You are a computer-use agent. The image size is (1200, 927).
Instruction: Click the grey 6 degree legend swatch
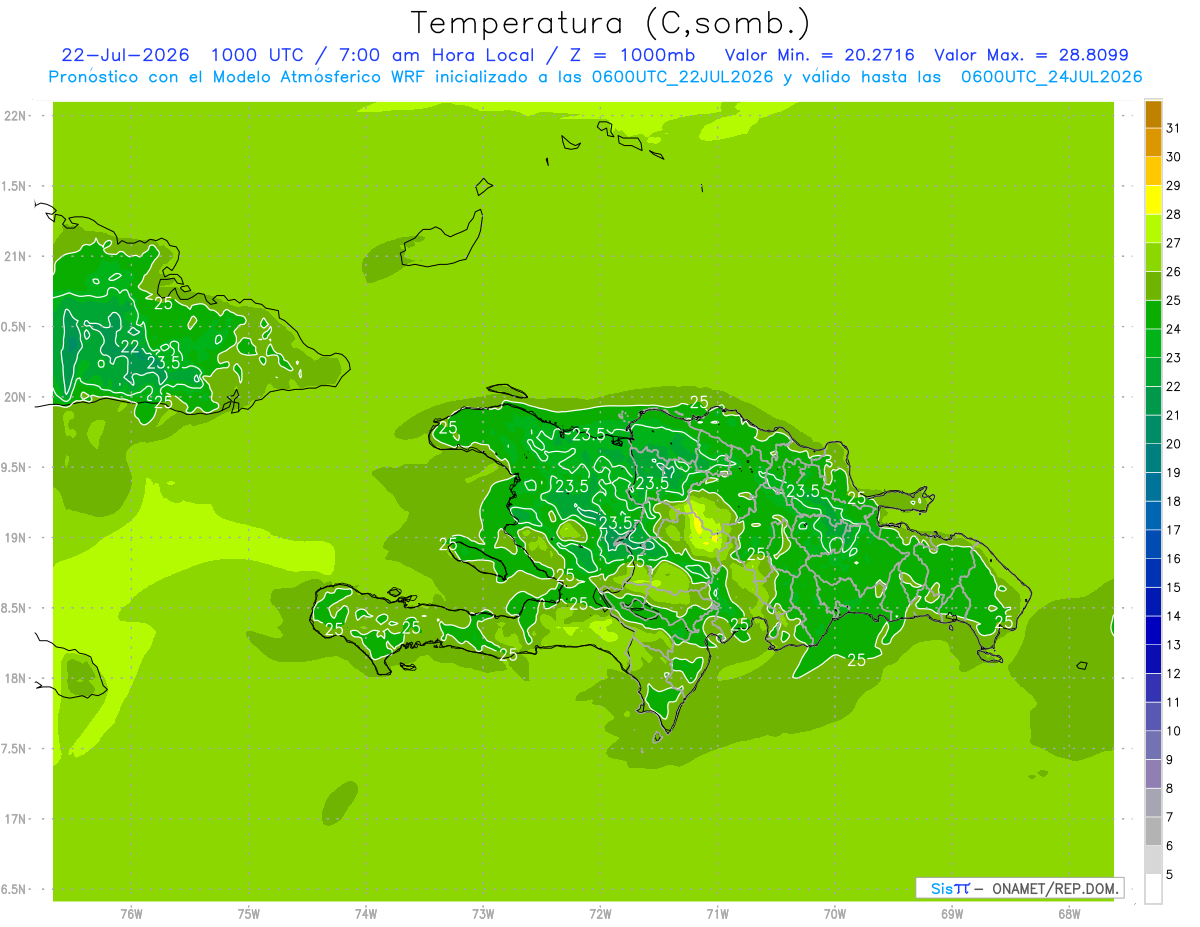[x=1153, y=831]
